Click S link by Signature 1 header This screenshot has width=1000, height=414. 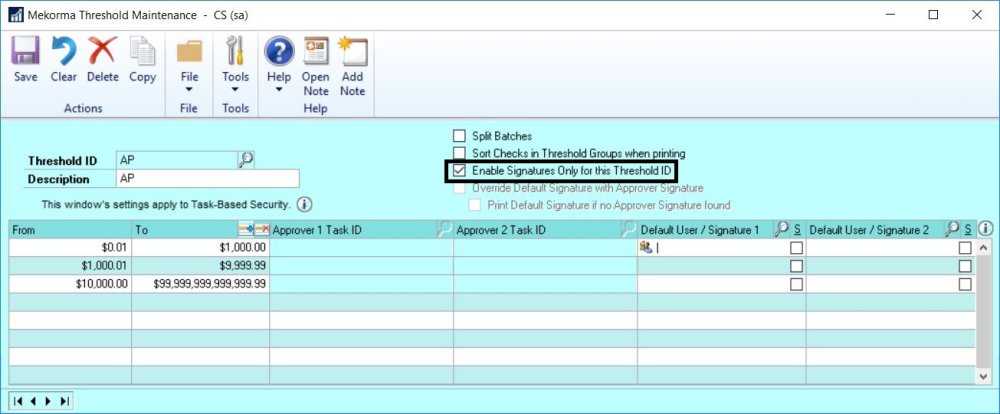(x=797, y=230)
